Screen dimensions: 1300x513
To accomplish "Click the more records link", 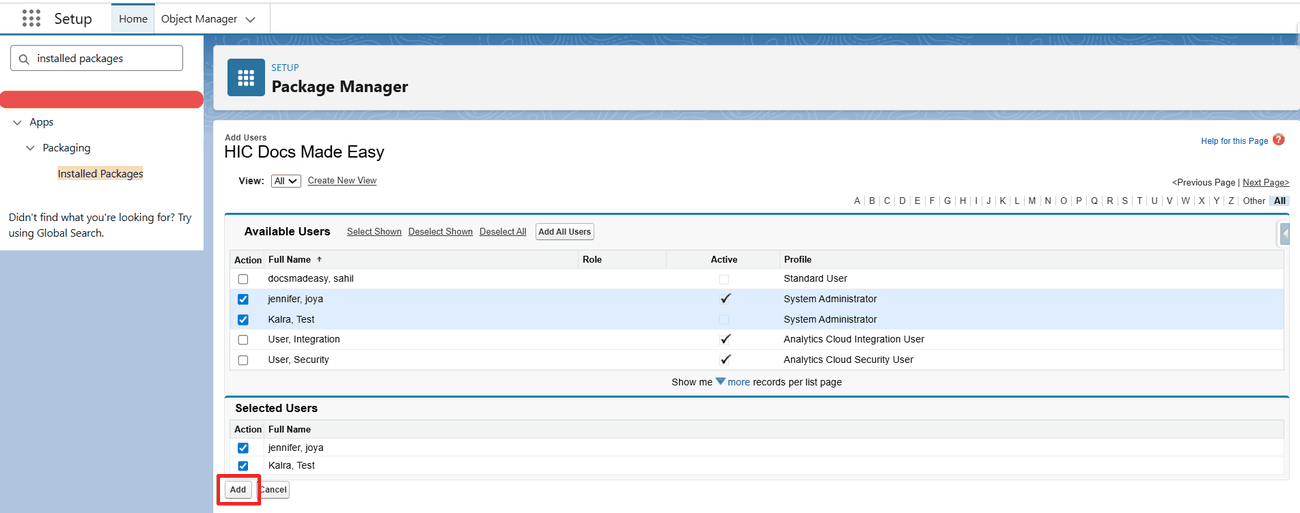I will [739, 382].
